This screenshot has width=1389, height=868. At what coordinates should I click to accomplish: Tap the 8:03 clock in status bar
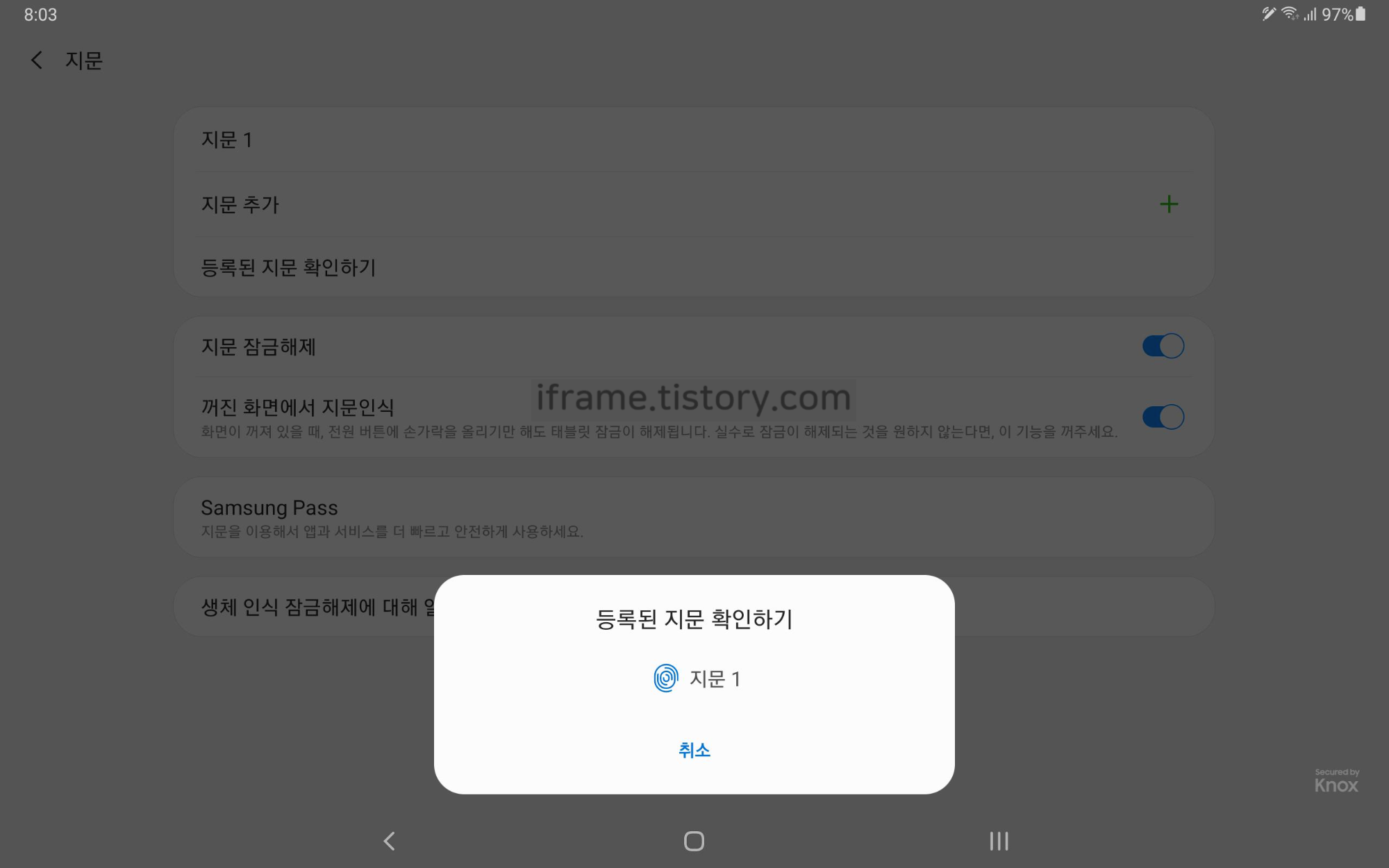[x=40, y=15]
